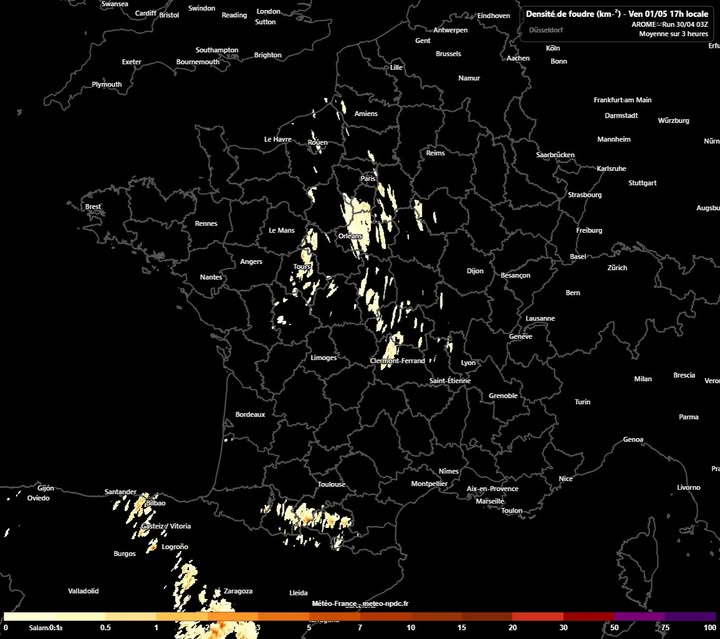Click the Marseille label
720x639 pixels.
[x=490, y=500]
